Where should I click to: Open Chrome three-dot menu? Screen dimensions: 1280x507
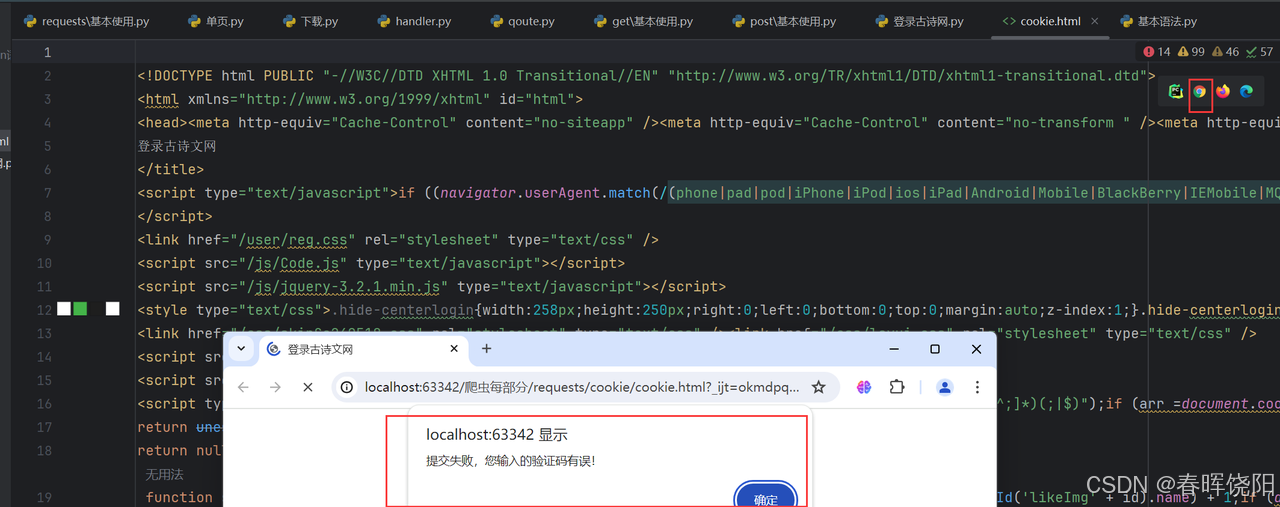coord(977,387)
